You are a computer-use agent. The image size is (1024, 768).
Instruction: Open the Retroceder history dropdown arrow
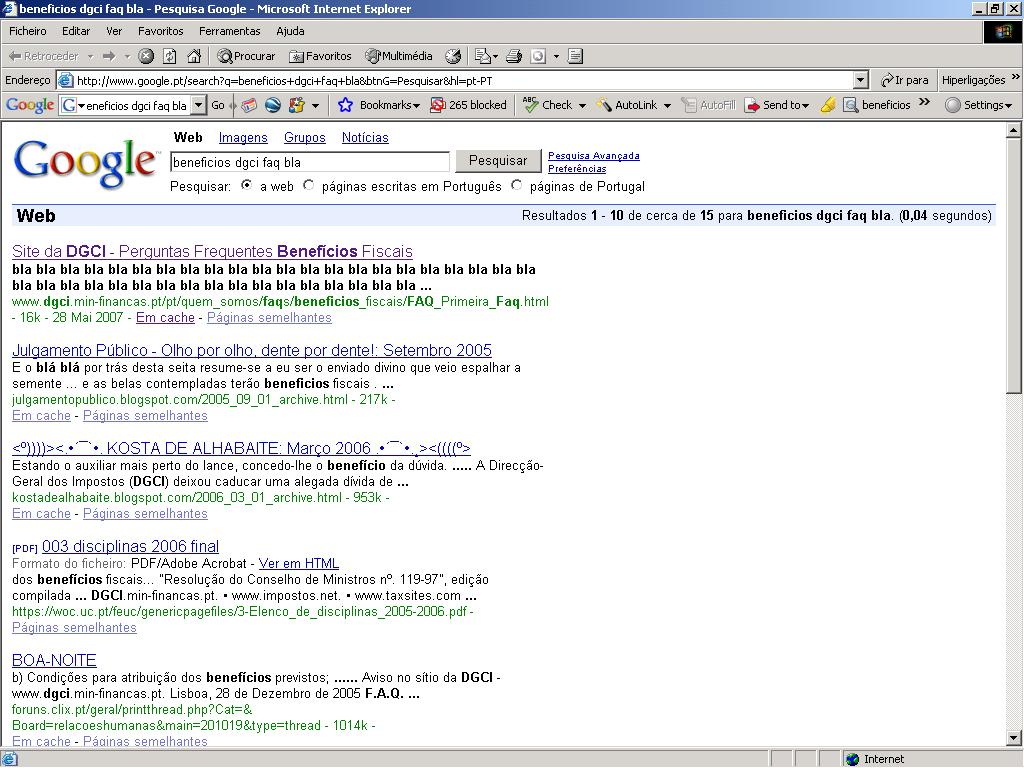pos(91,56)
